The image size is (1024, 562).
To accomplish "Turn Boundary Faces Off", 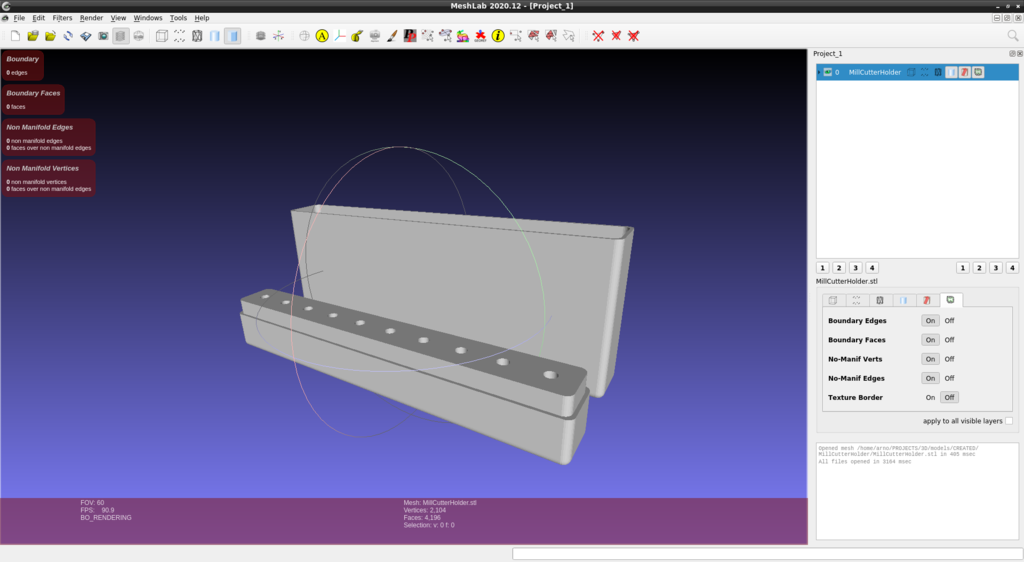I will pos(949,340).
